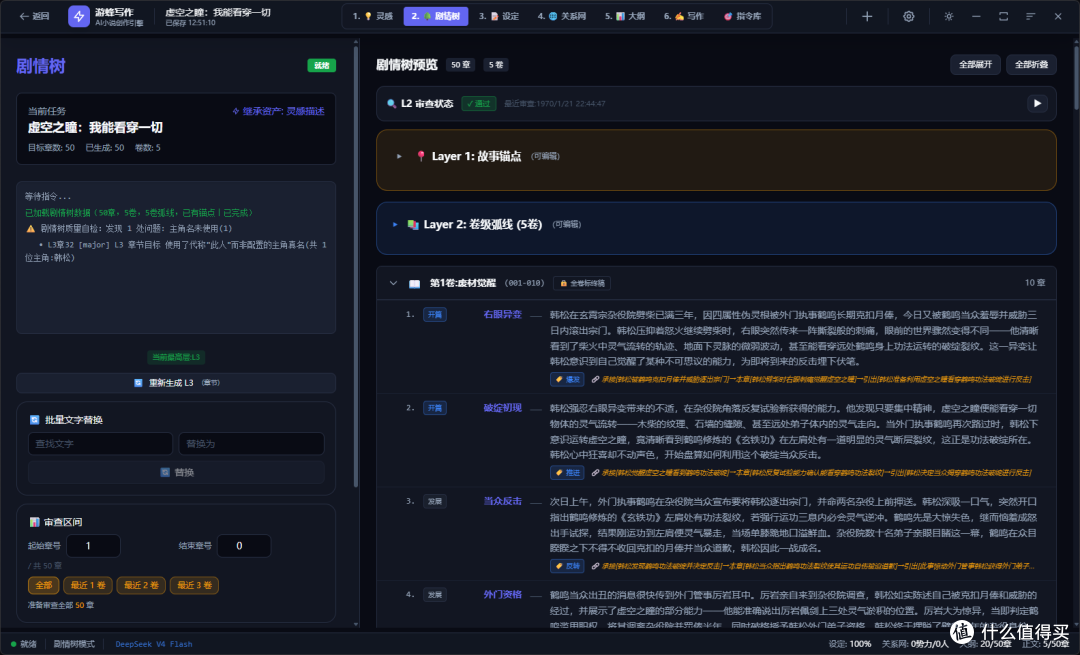Click the 50 章 count badge
Viewport: 1080px width, 655px height.
(x=460, y=65)
